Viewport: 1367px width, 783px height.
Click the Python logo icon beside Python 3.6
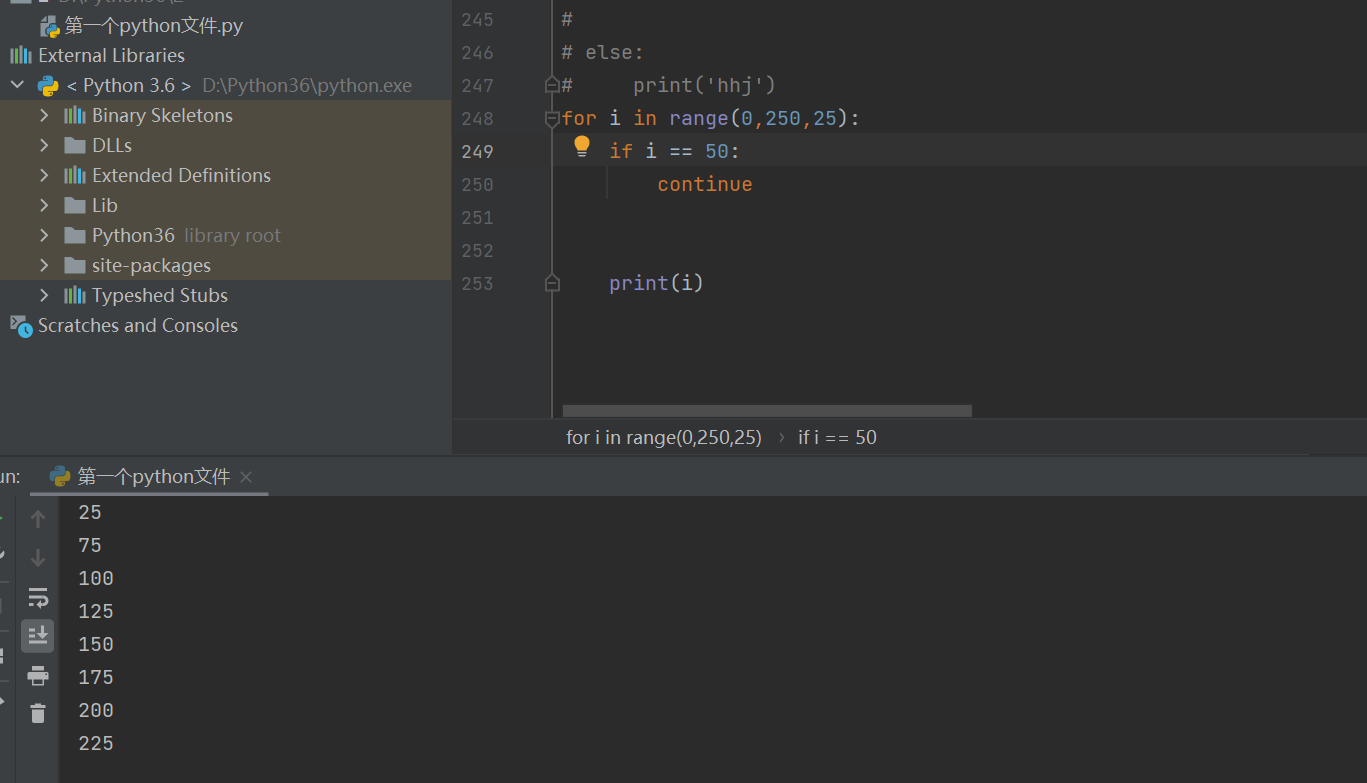pyautogui.click(x=48, y=85)
